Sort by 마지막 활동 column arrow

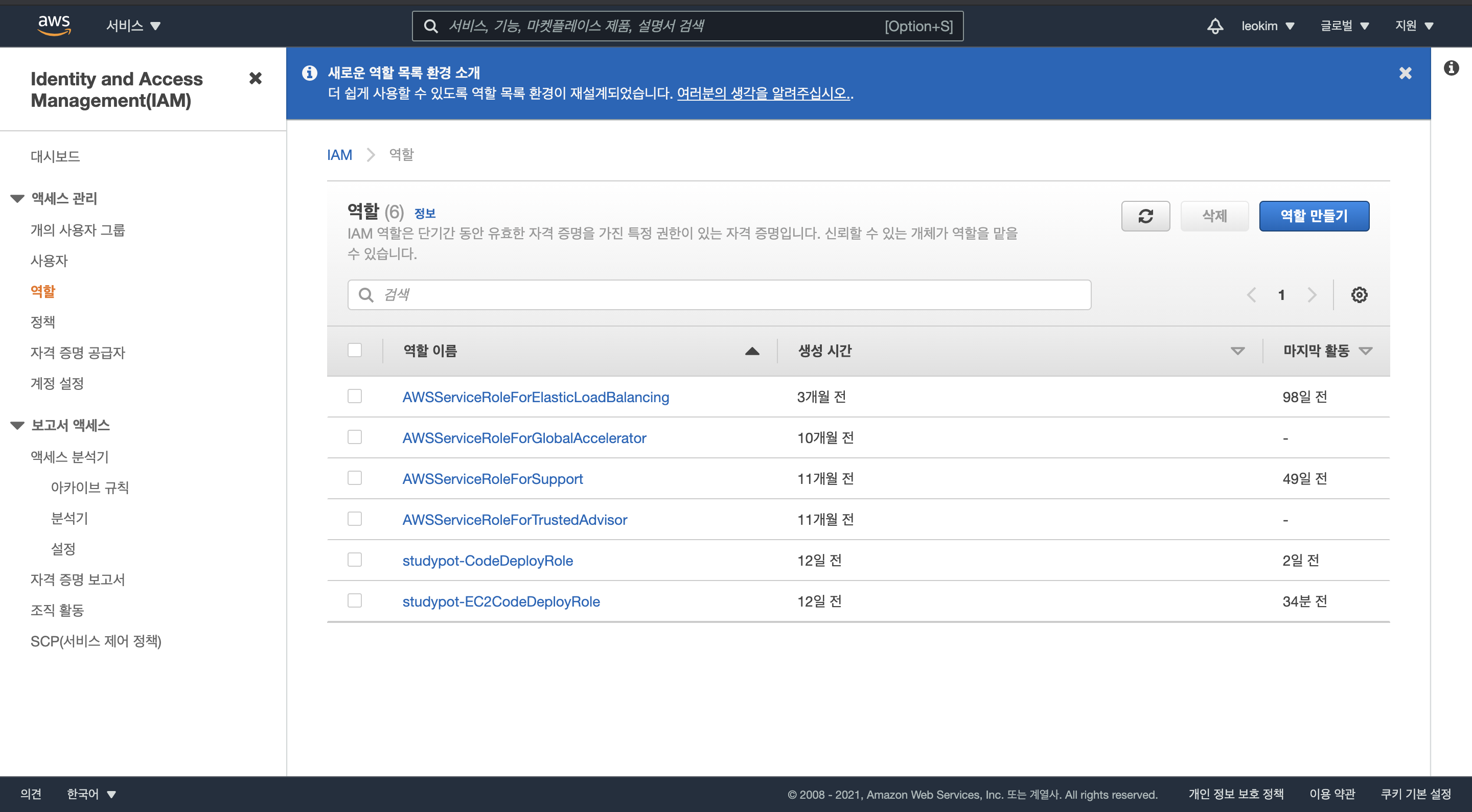tap(1365, 351)
